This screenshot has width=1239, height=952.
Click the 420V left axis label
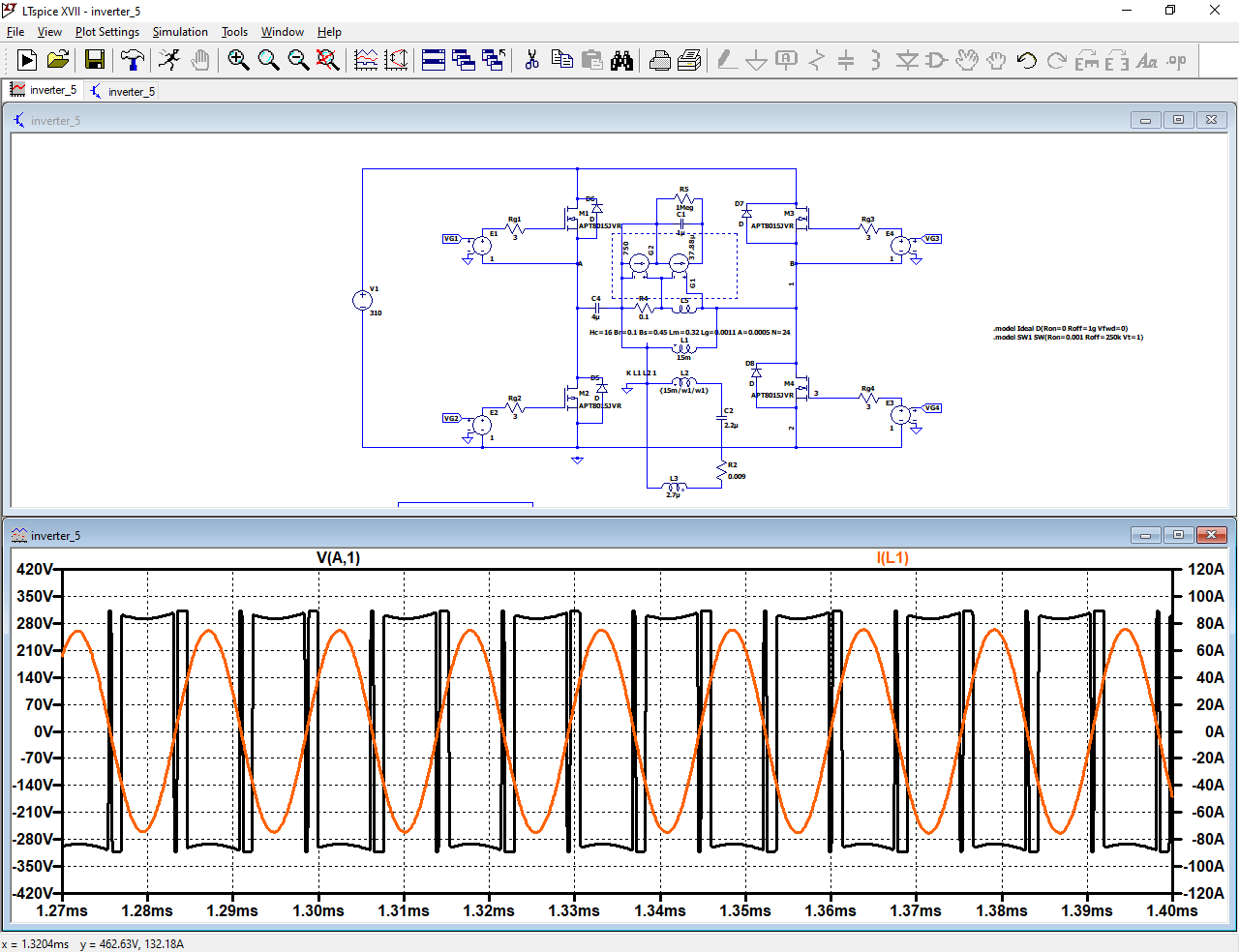[35, 569]
